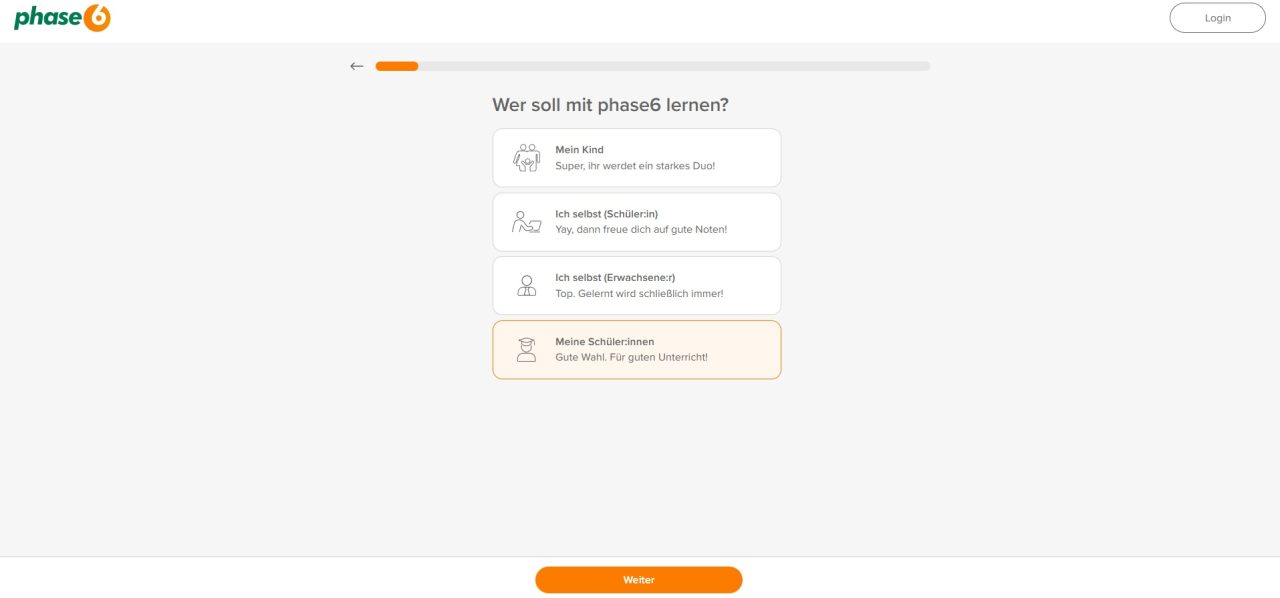
Task: Click the progress bar at the top
Action: [x=650, y=65]
